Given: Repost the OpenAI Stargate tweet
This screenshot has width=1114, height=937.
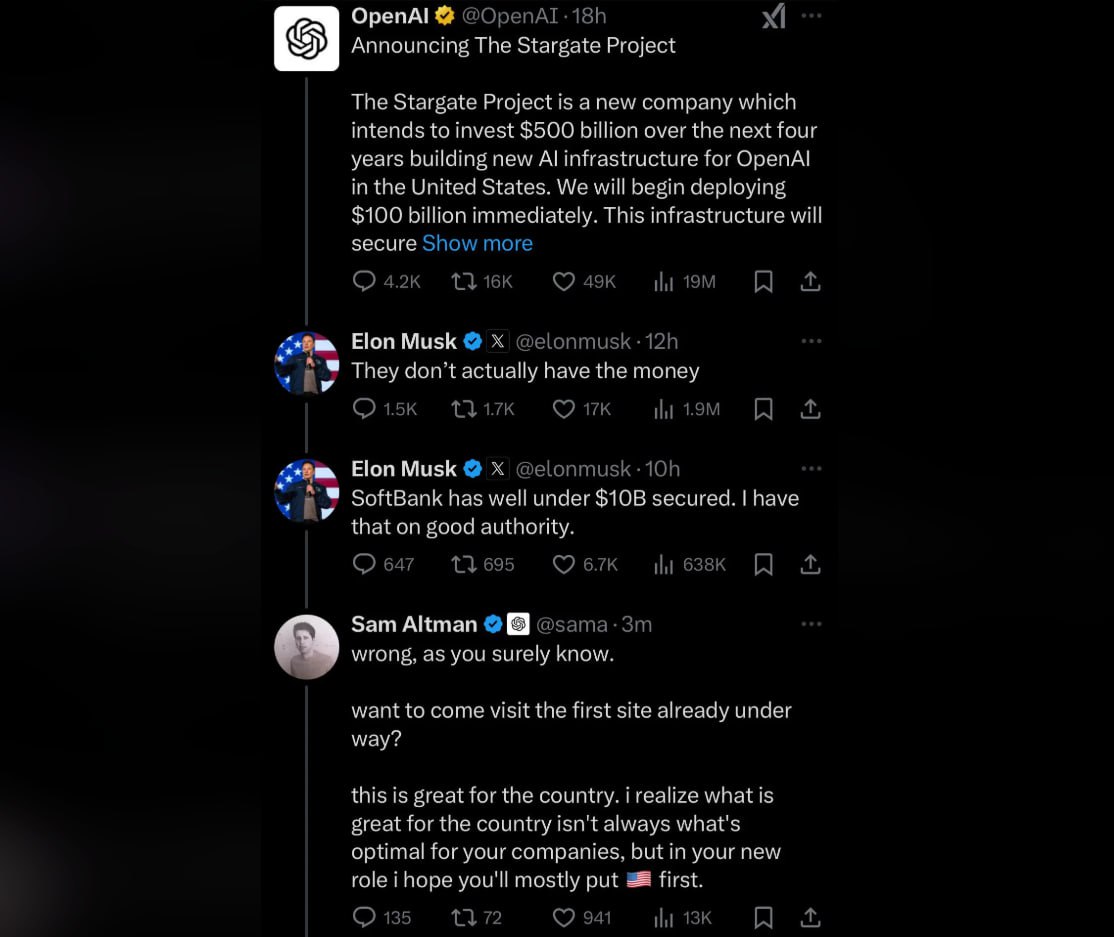Looking at the screenshot, I should [x=464, y=282].
